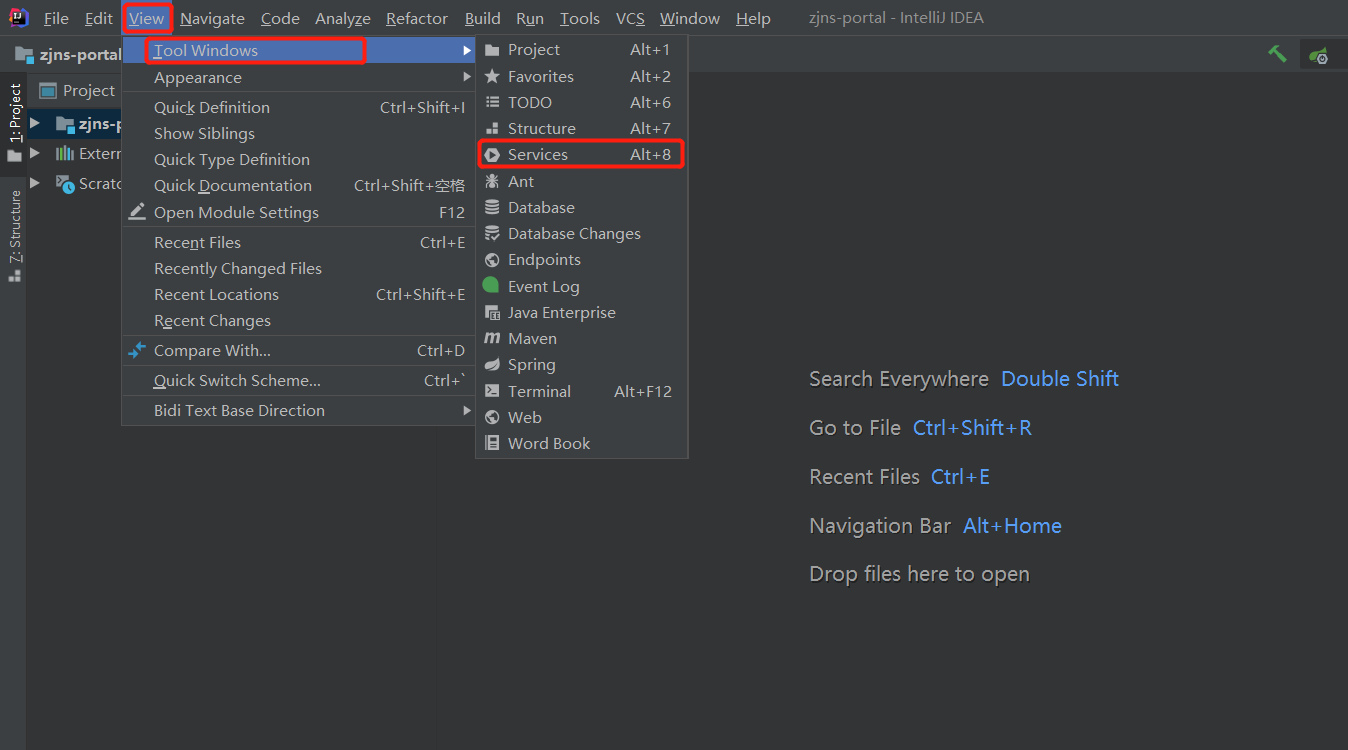Expand the External Libraries tree node
The width and height of the screenshot is (1348, 750).
(x=35, y=153)
